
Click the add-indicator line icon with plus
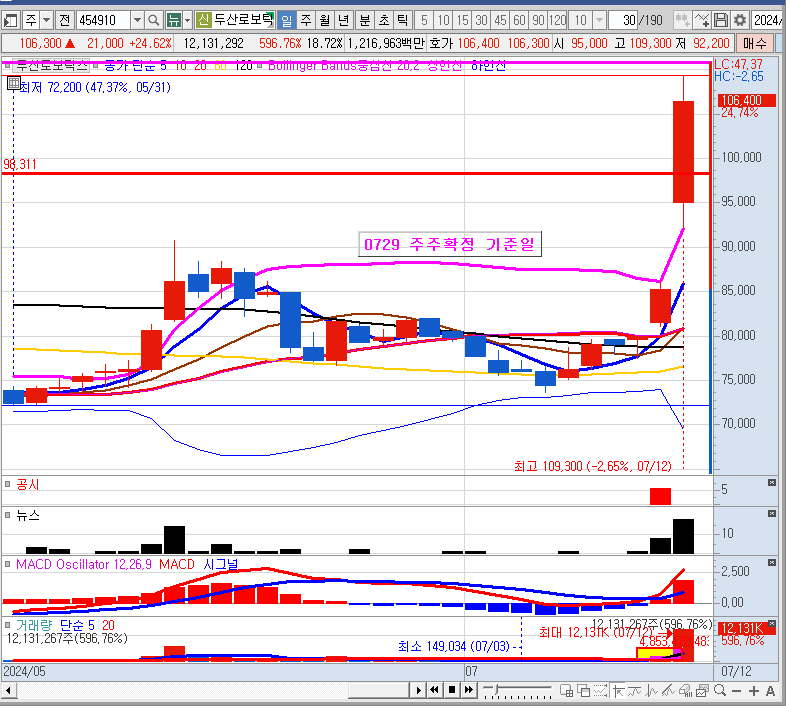point(701,21)
